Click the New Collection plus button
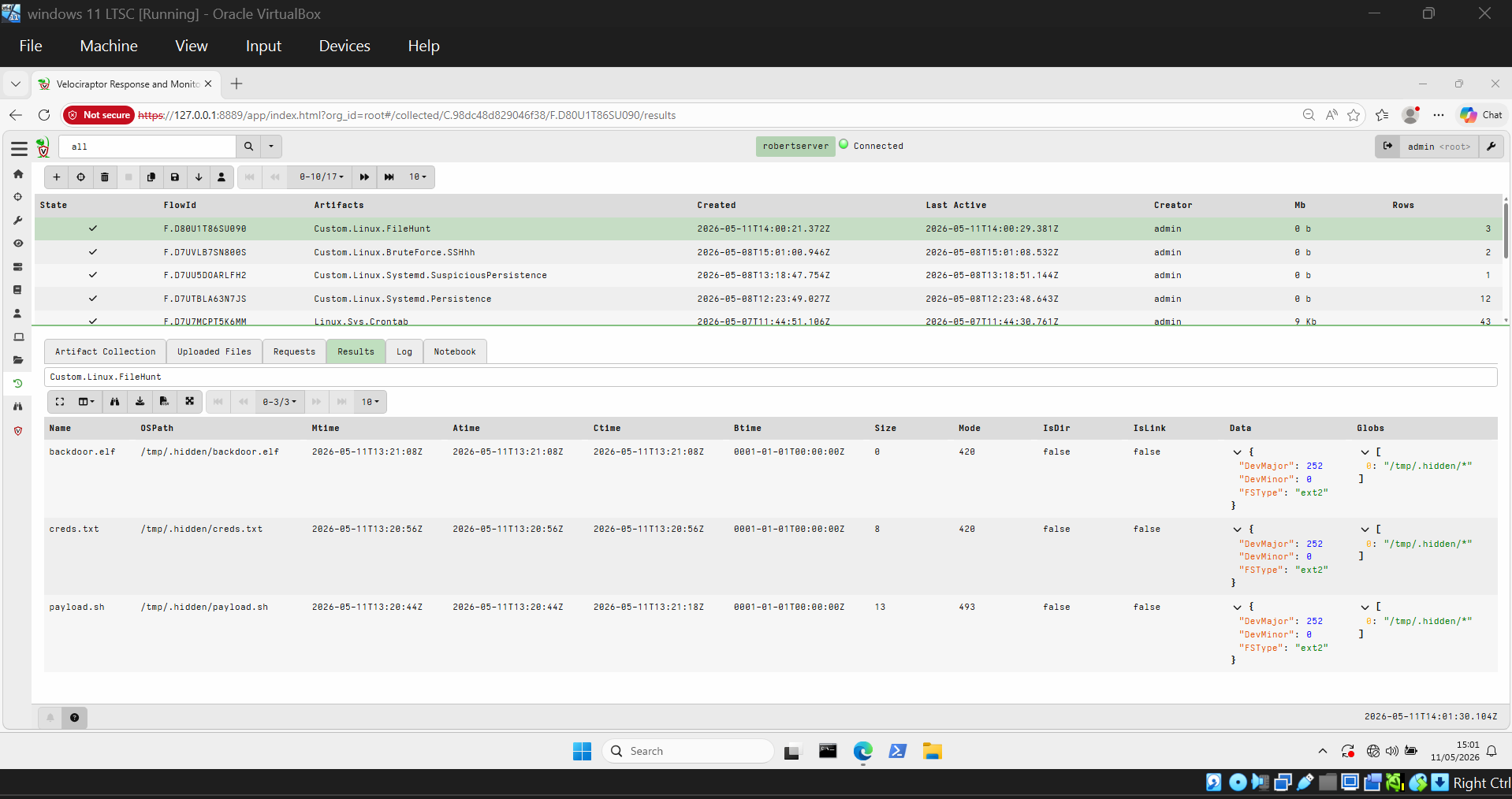 57,177
